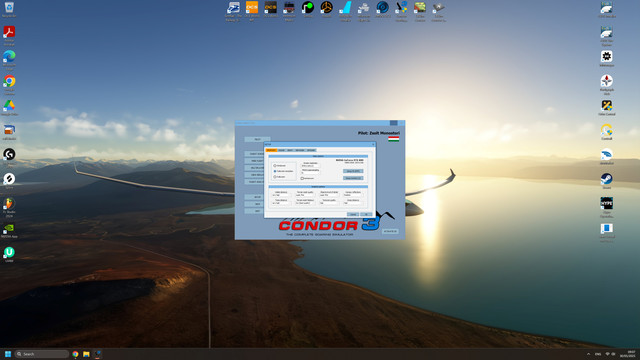Open the Objects level of detail dropdown
This screenshot has width=640, height=360.
click(330, 195)
